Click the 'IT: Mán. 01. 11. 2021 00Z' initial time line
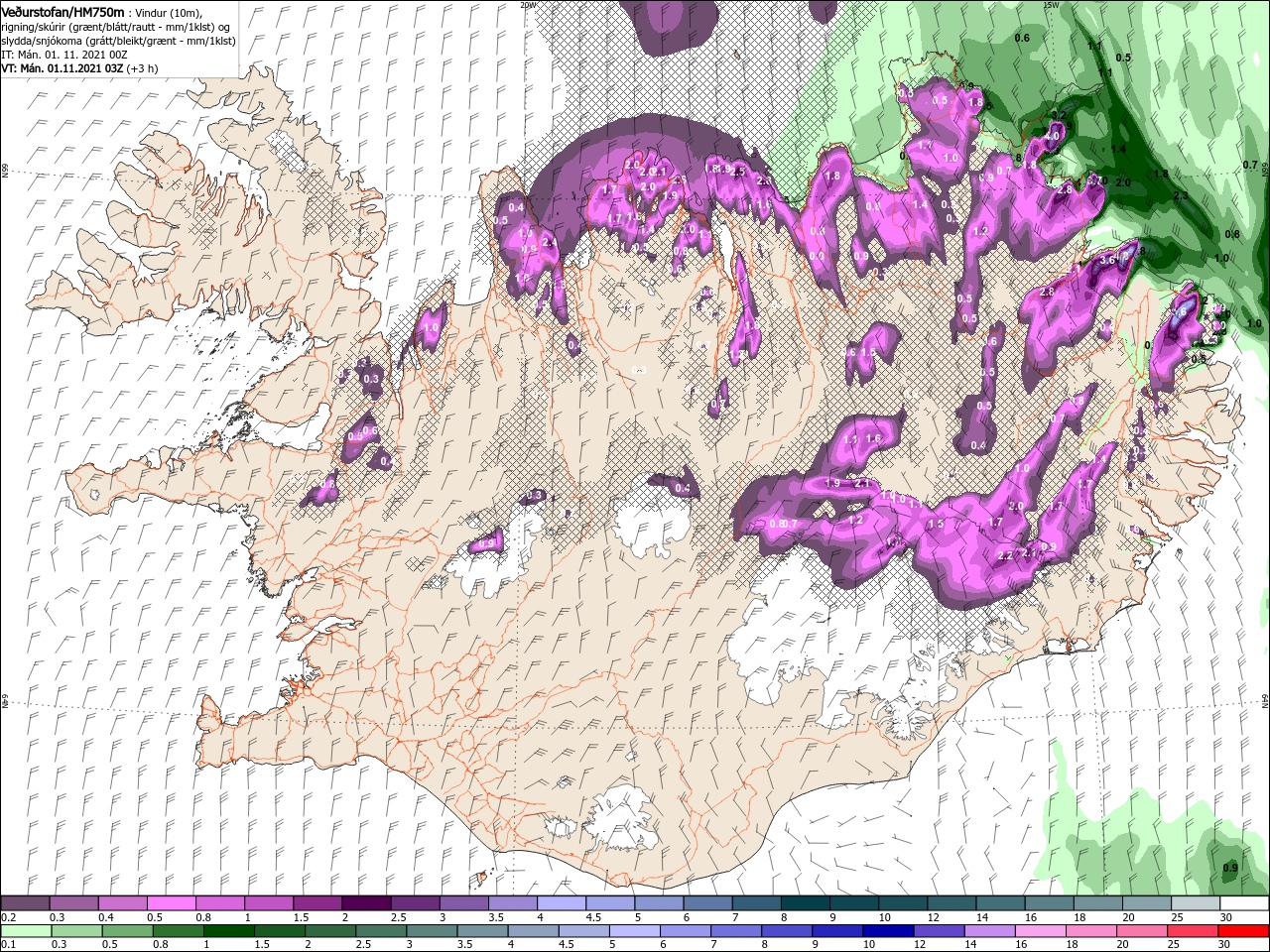Image resolution: width=1270 pixels, height=952 pixels. pyautogui.click(x=63, y=55)
